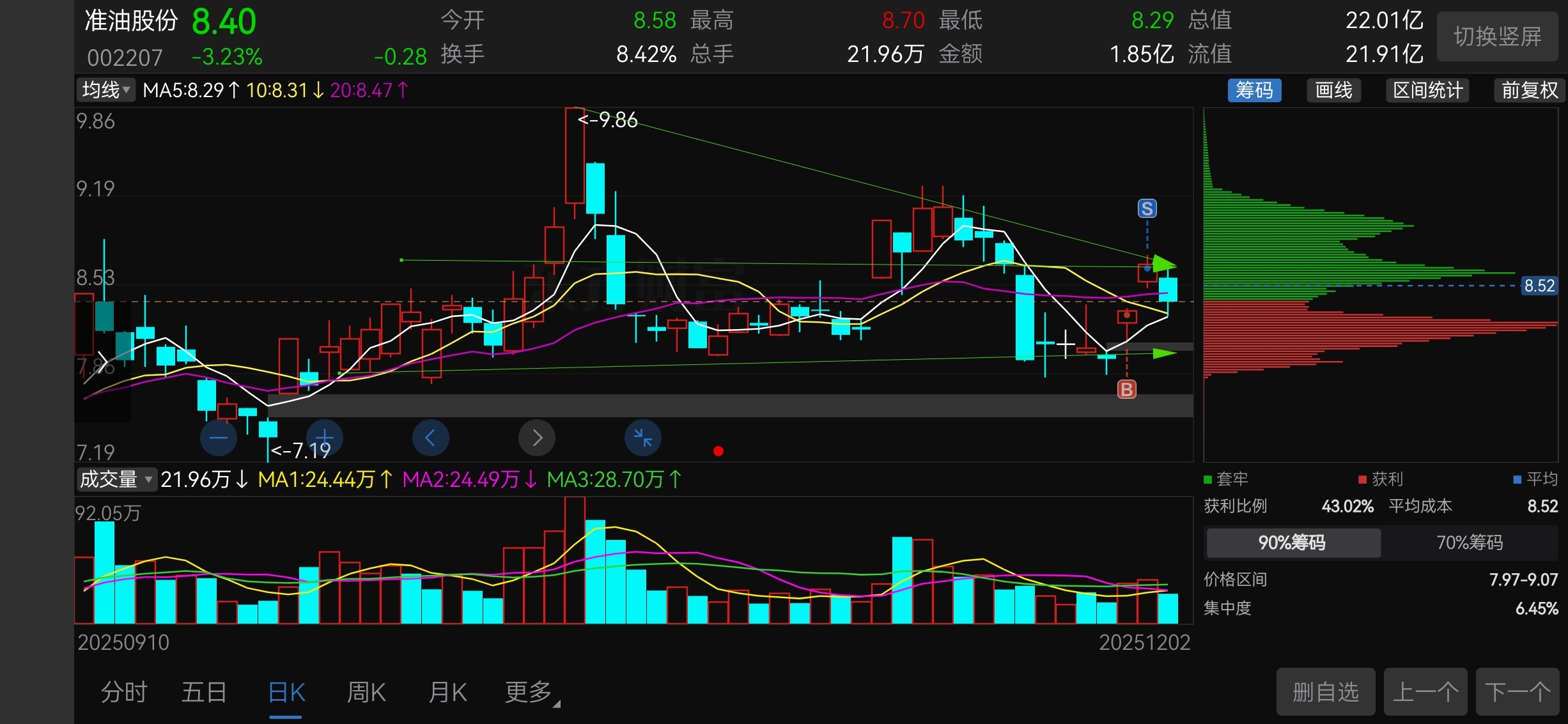The height and width of the screenshot is (724, 1568).
Task: Click the 切换竖屏 button
Action: point(1497,36)
